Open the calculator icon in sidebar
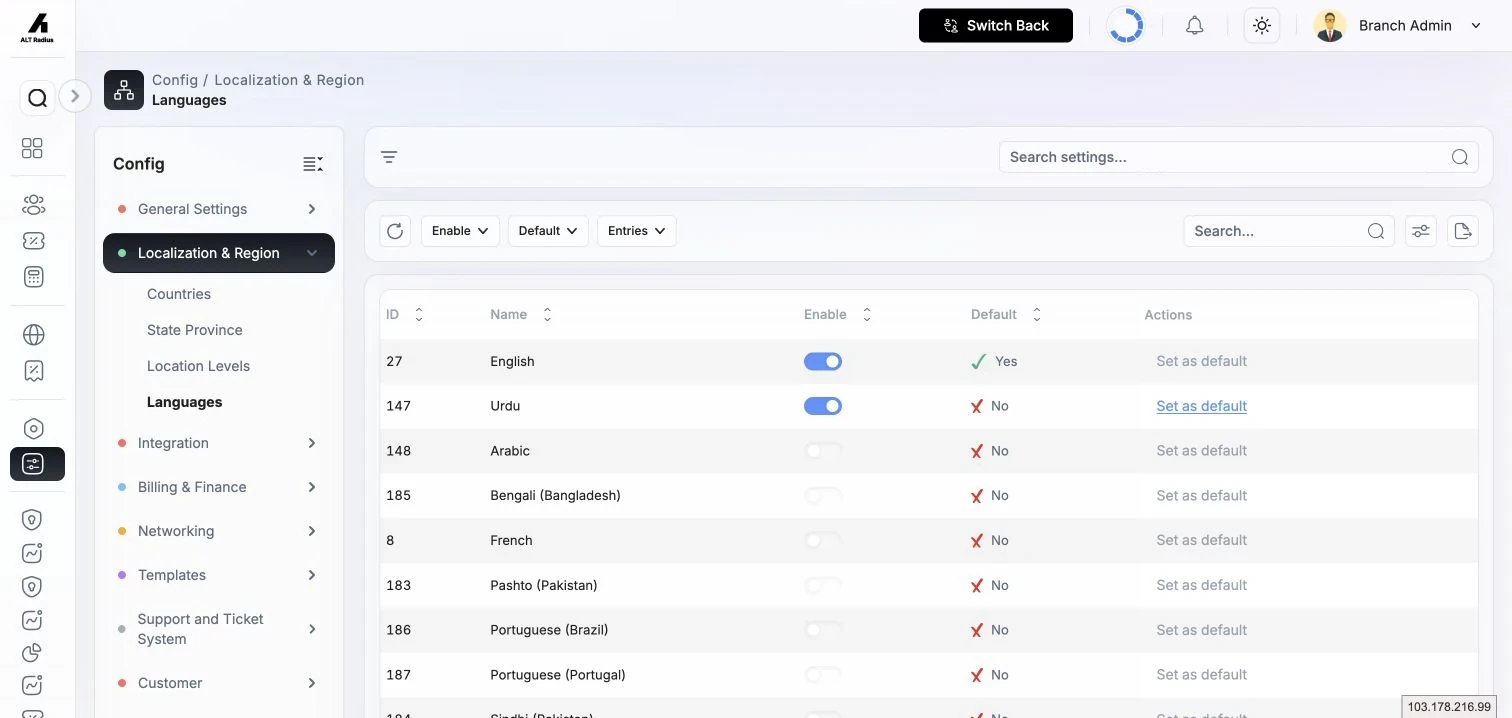The image size is (1512, 718). [x=33, y=277]
